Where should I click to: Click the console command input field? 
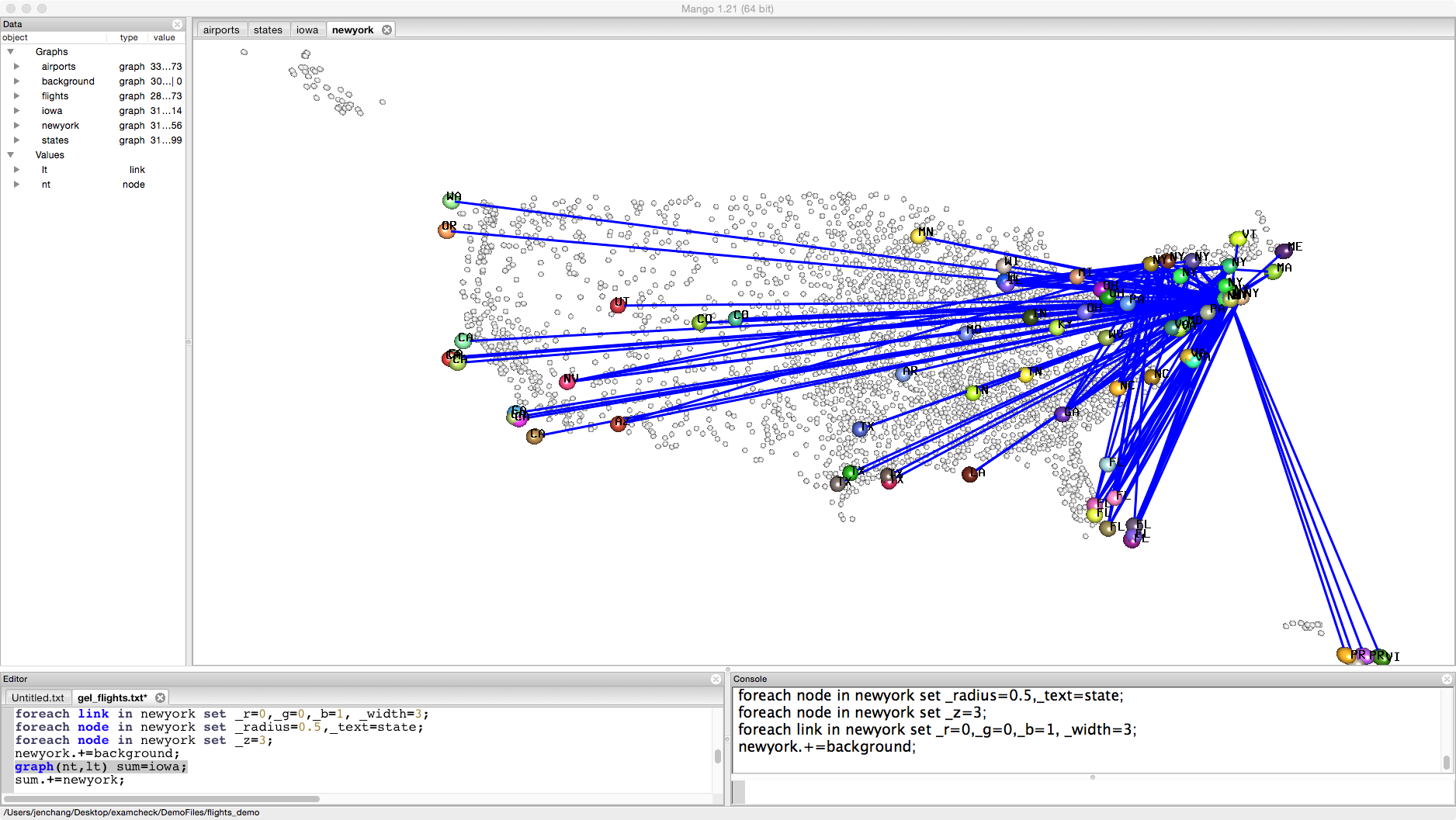1087,791
